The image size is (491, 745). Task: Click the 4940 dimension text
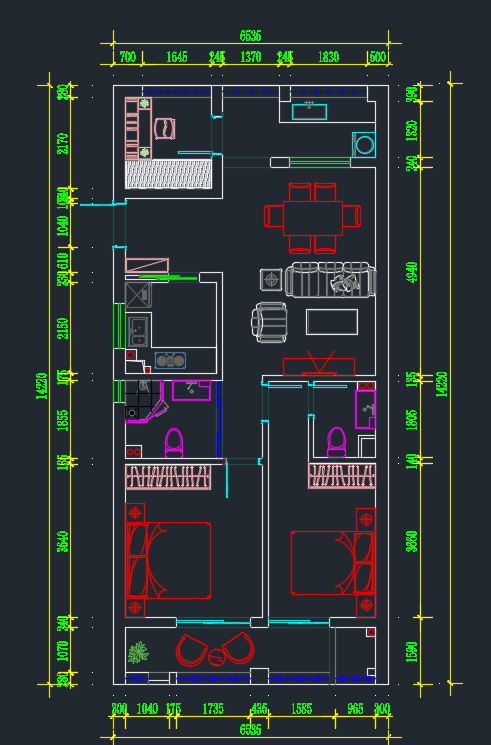tap(412, 272)
